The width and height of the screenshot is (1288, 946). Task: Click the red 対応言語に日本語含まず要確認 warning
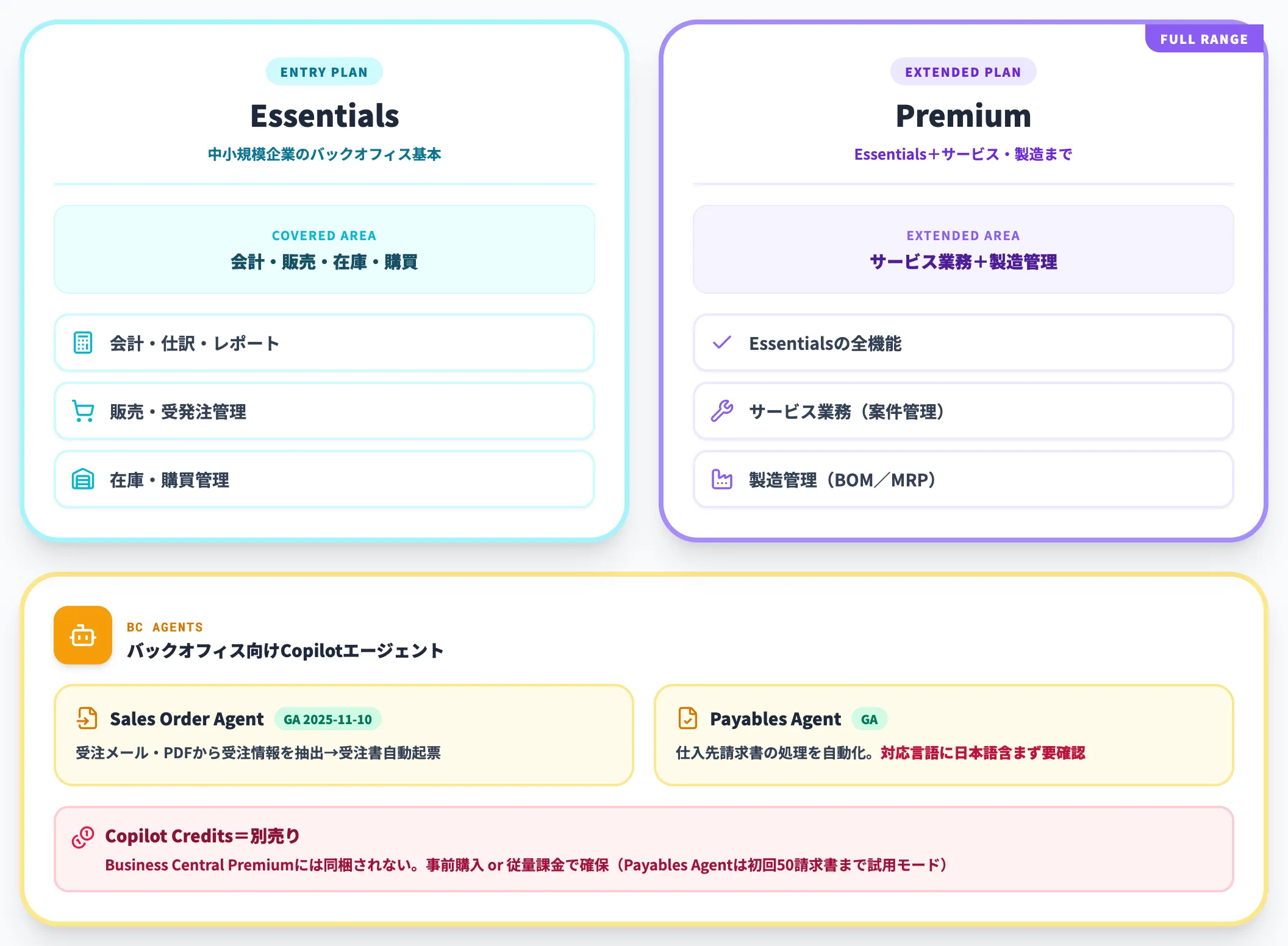(983, 753)
